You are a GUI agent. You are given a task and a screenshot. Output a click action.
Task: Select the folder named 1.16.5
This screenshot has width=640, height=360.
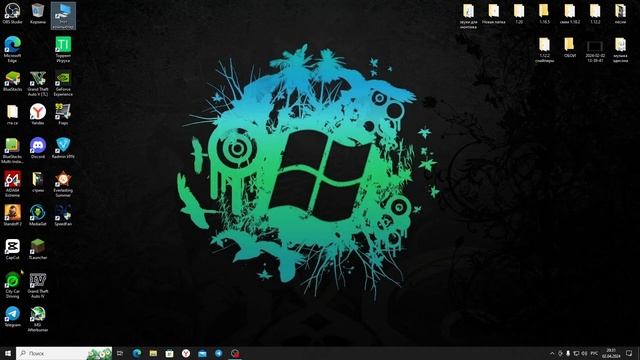(544, 13)
